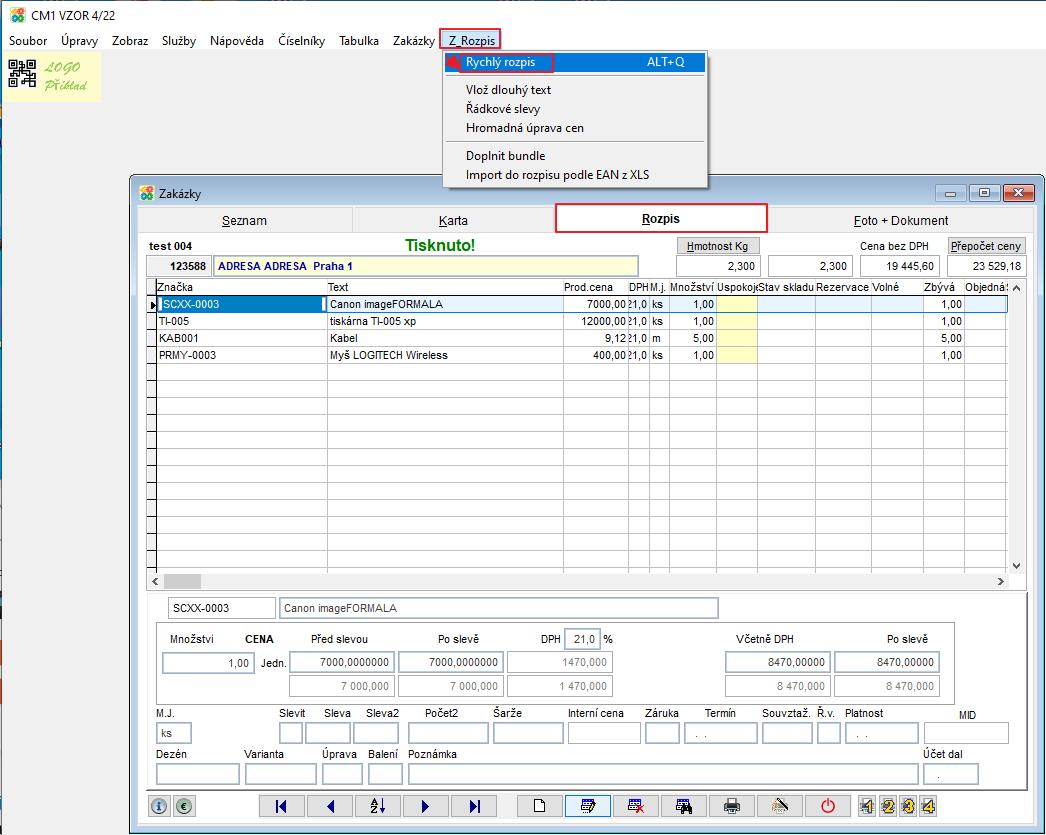Click the Přepočet ceny button

(x=986, y=246)
